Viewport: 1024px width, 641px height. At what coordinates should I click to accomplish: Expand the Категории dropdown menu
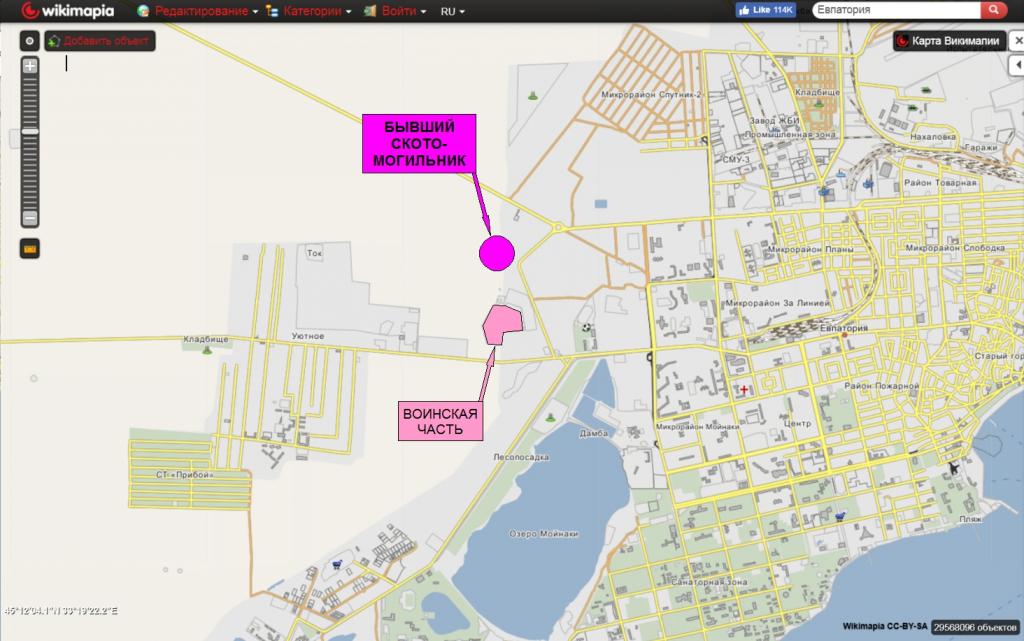coord(314,11)
